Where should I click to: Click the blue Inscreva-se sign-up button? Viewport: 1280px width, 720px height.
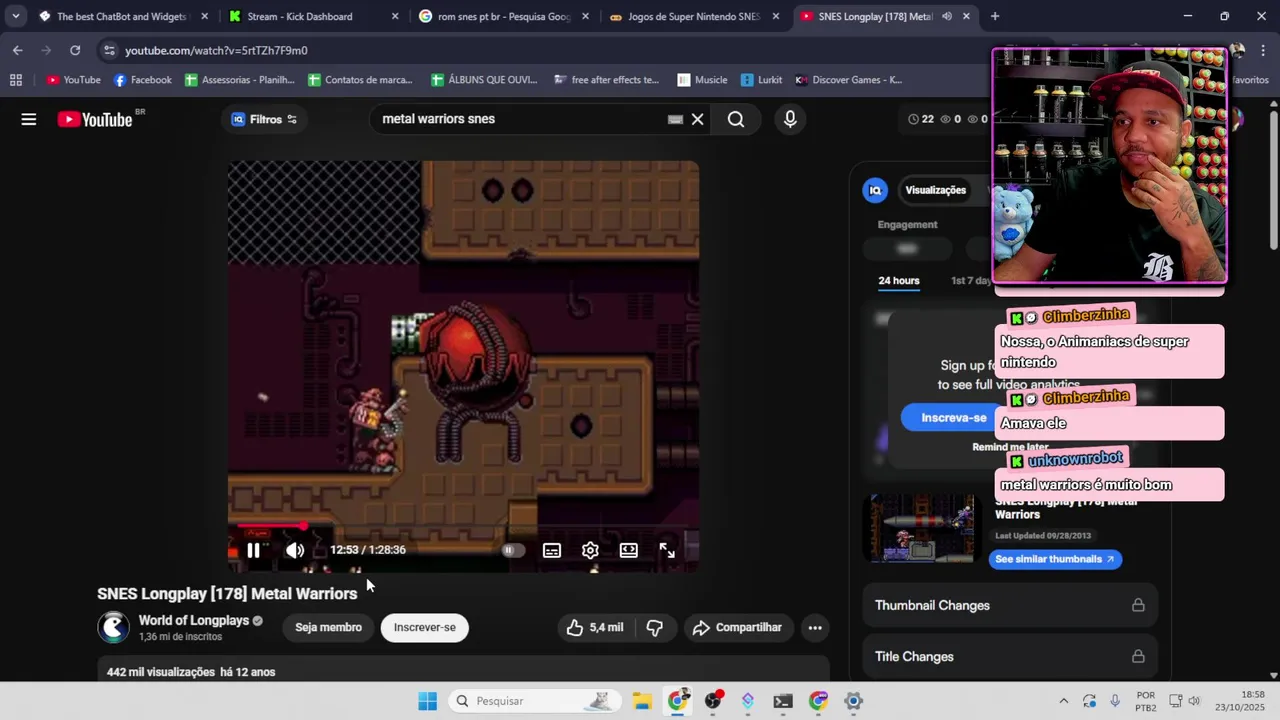[953, 417]
